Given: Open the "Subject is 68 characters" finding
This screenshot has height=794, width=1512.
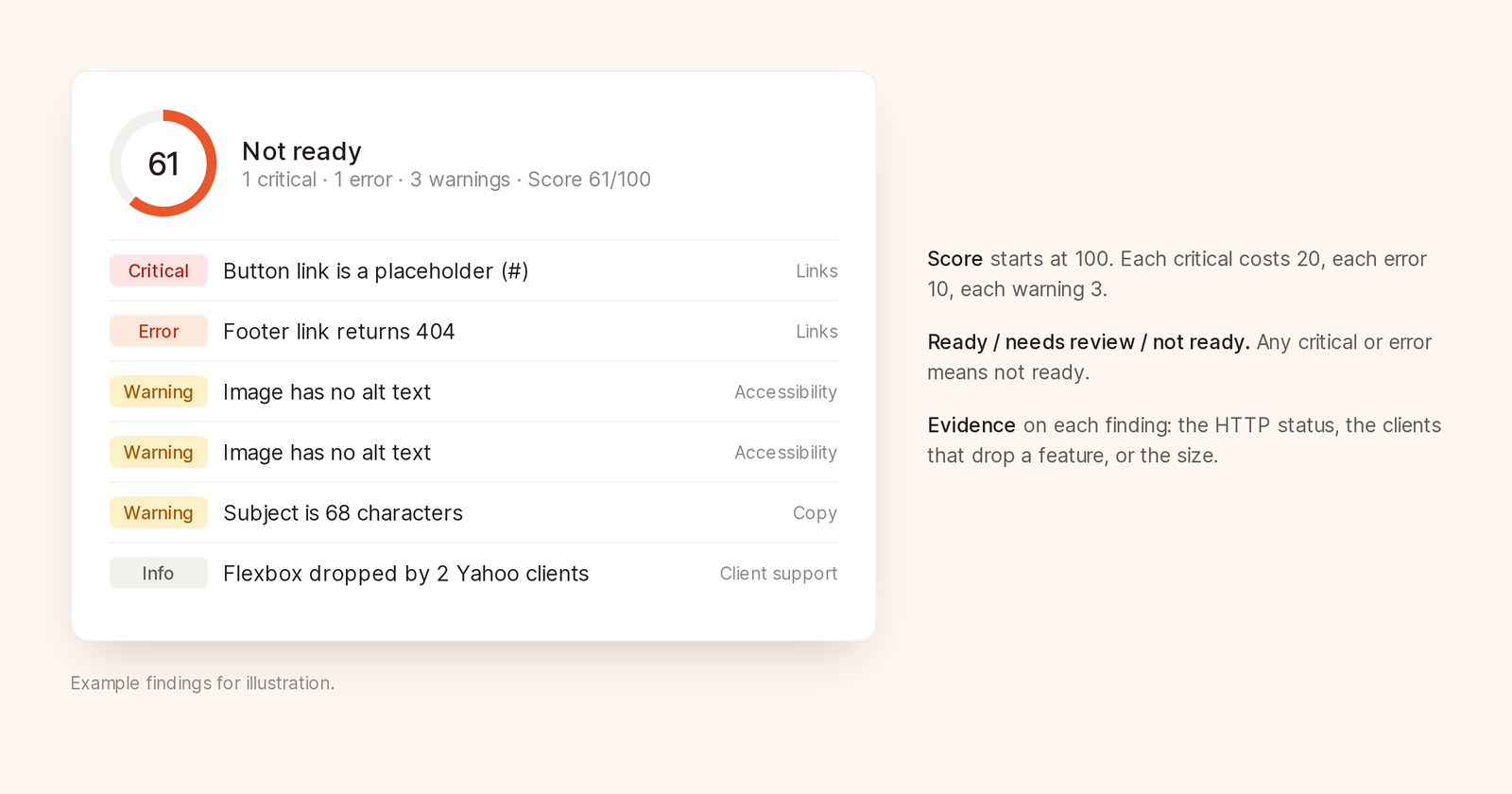Looking at the screenshot, I should pos(343,513).
